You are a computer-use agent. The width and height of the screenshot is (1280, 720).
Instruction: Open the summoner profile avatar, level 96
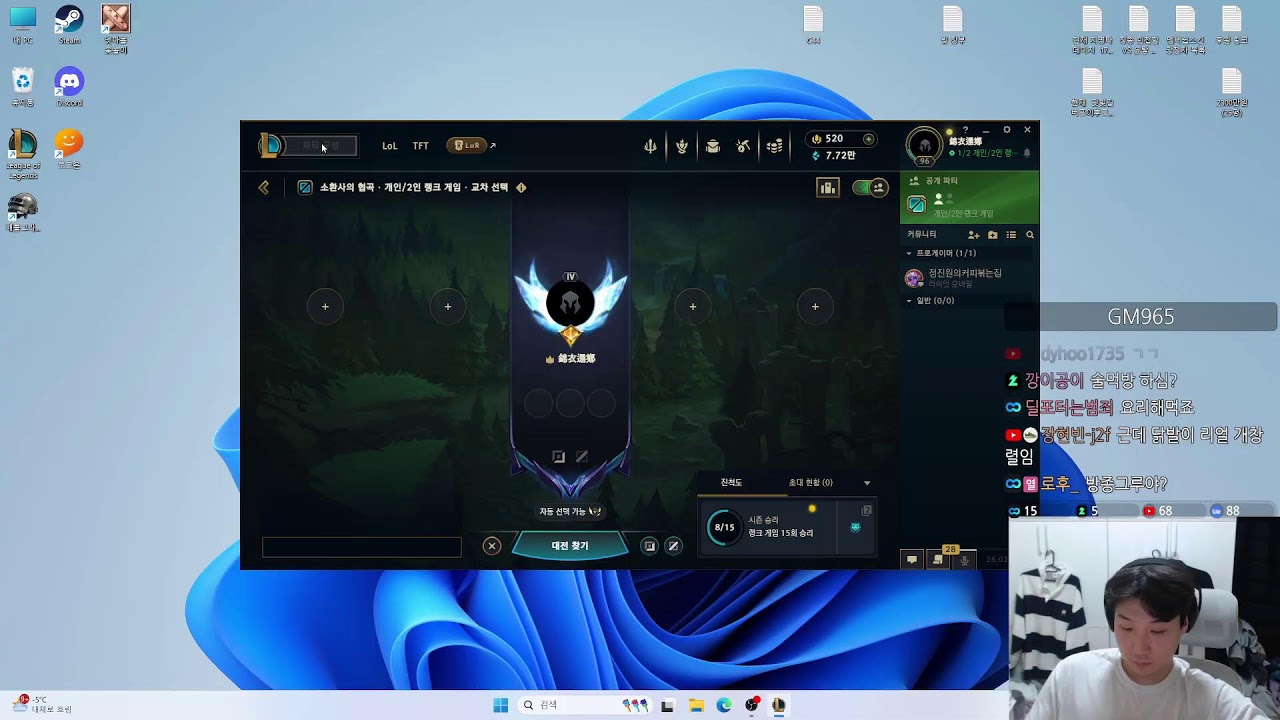[925, 146]
